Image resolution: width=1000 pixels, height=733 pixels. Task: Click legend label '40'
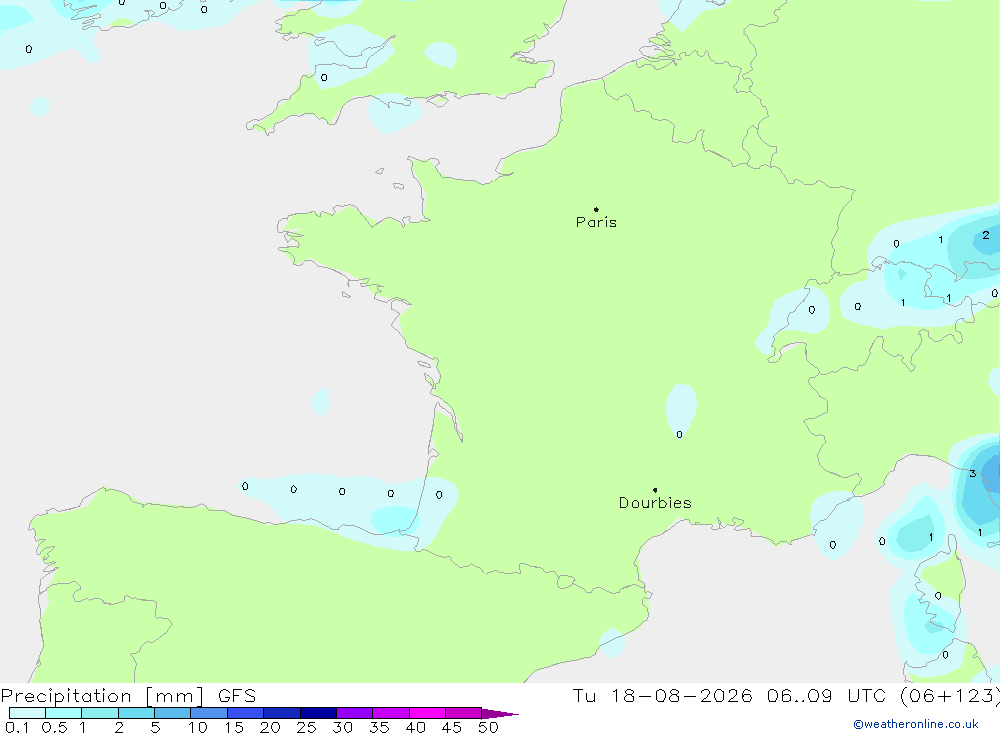[415, 727]
